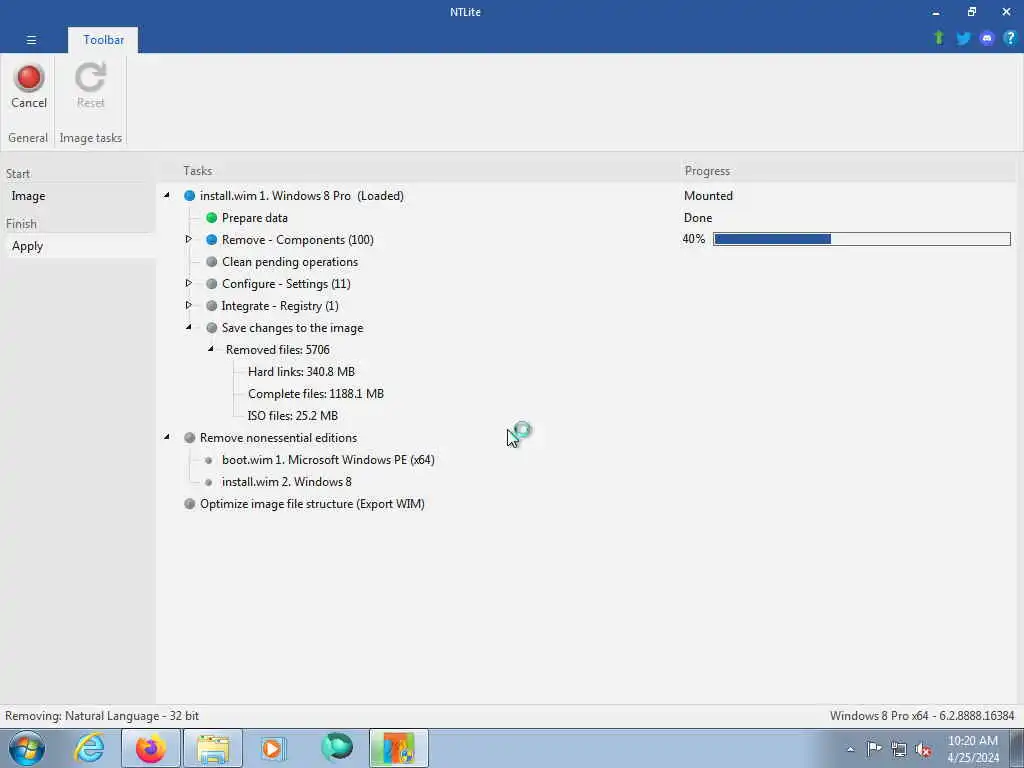Switch to NTLite taskbar icon
Viewport: 1024px width, 768px height.
(x=398, y=748)
